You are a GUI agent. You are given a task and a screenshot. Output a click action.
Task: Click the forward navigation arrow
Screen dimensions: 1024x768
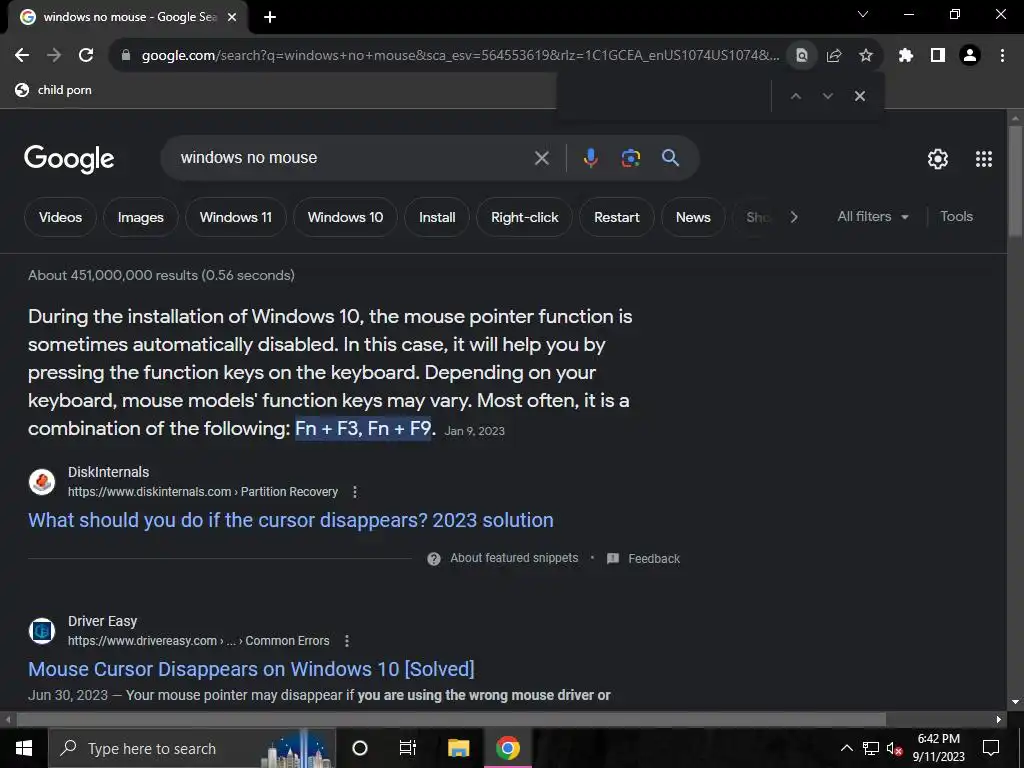(x=54, y=56)
